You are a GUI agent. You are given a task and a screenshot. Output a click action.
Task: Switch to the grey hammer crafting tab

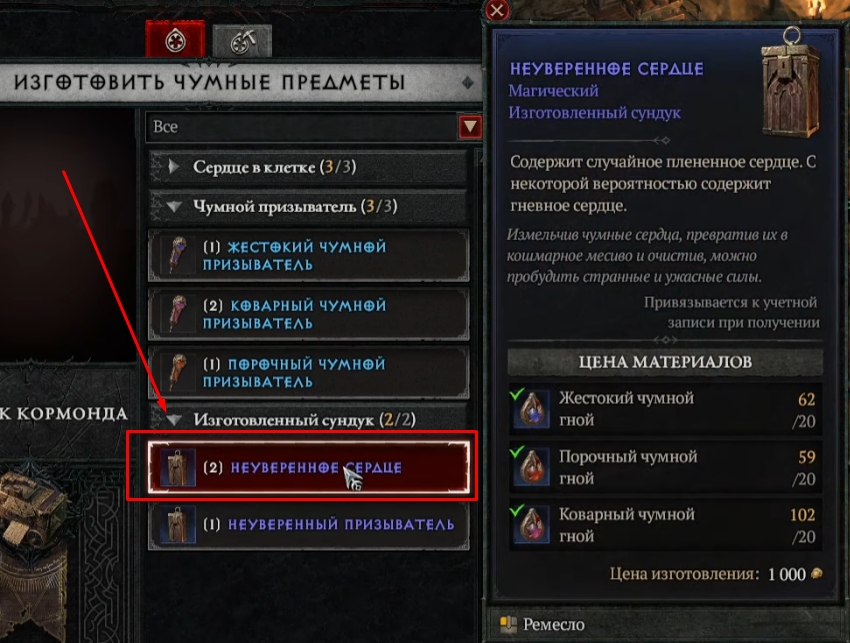tap(242, 41)
